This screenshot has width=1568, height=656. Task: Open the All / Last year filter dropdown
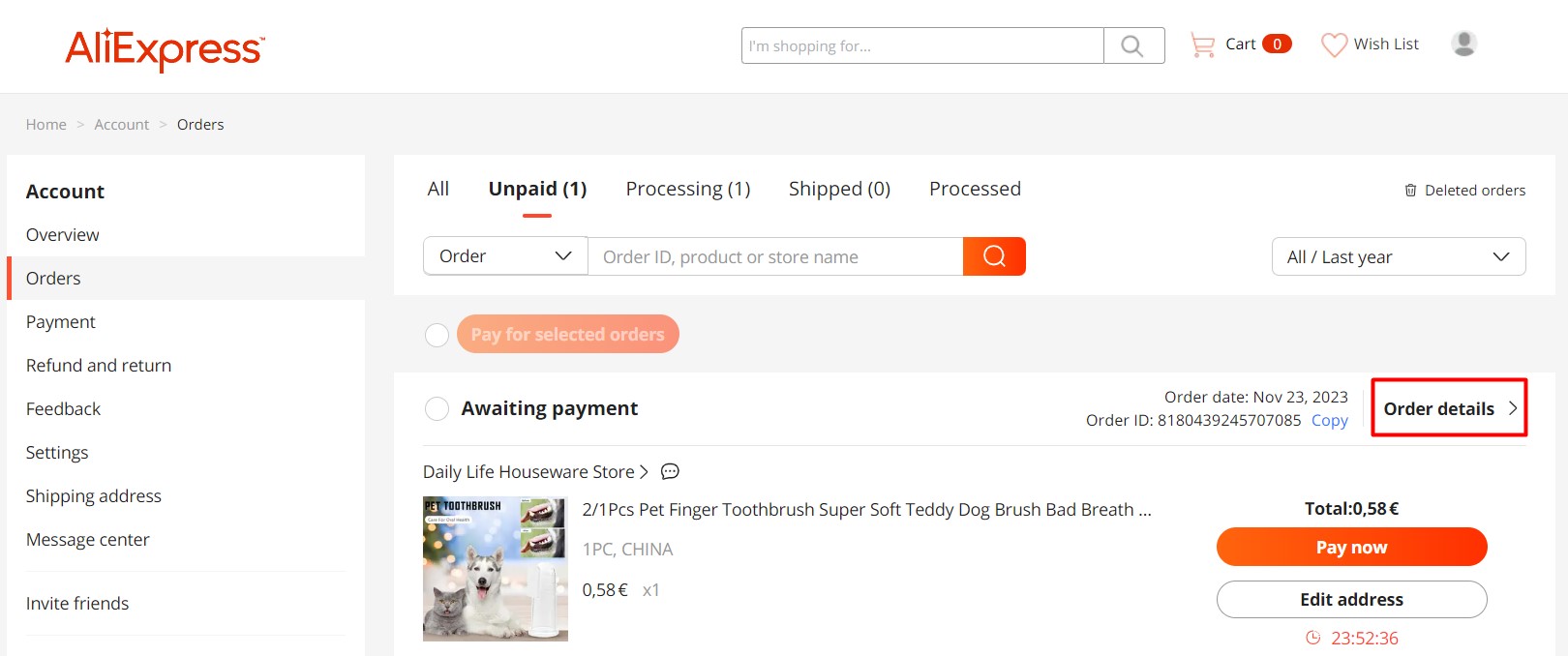[x=1398, y=256]
